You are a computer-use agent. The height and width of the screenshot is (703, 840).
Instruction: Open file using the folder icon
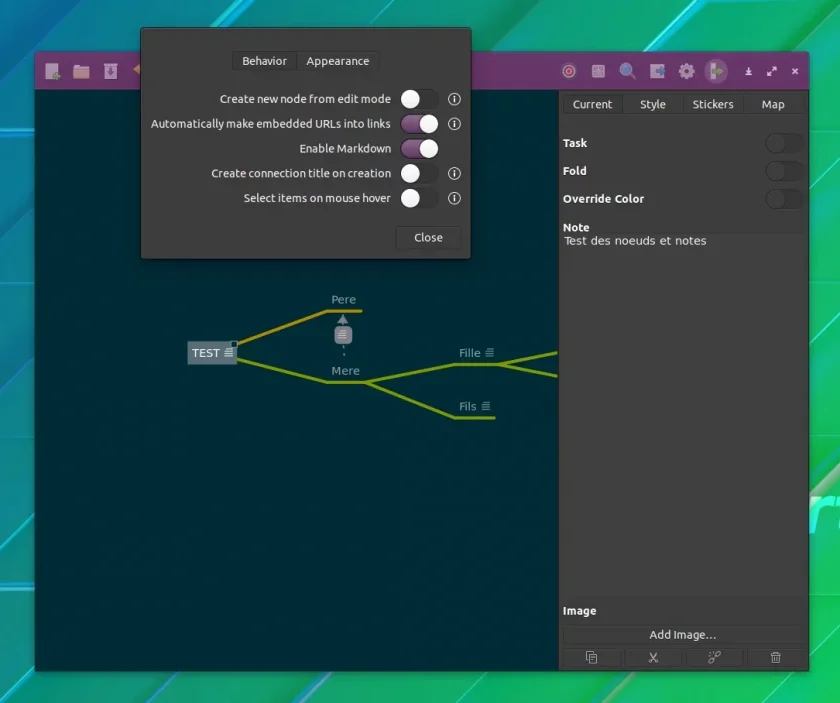(81, 71)
